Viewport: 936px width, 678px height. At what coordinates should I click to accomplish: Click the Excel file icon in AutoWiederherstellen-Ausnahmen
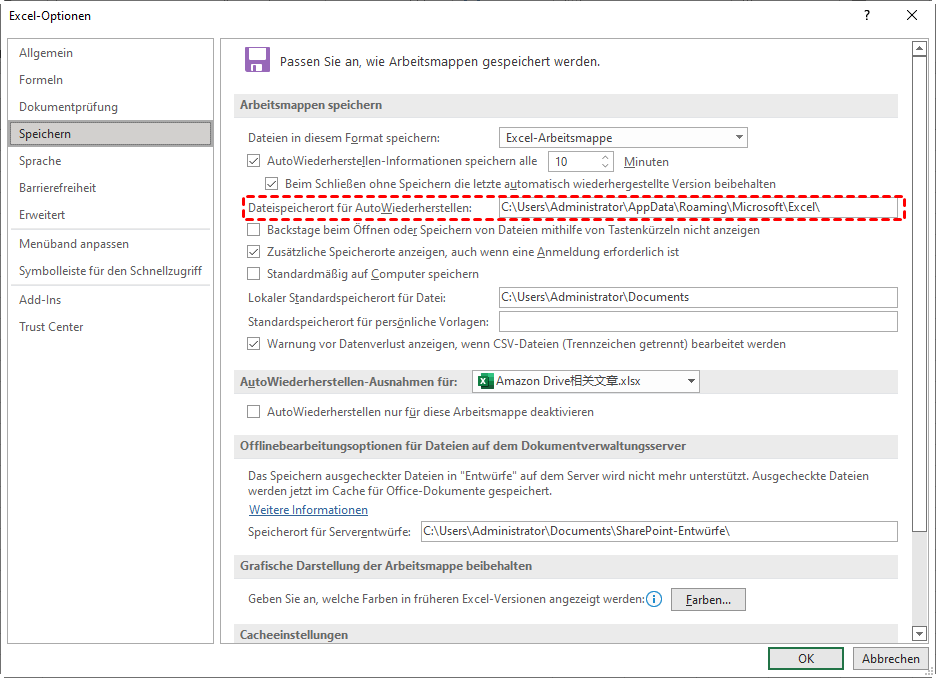pos(485,381)
